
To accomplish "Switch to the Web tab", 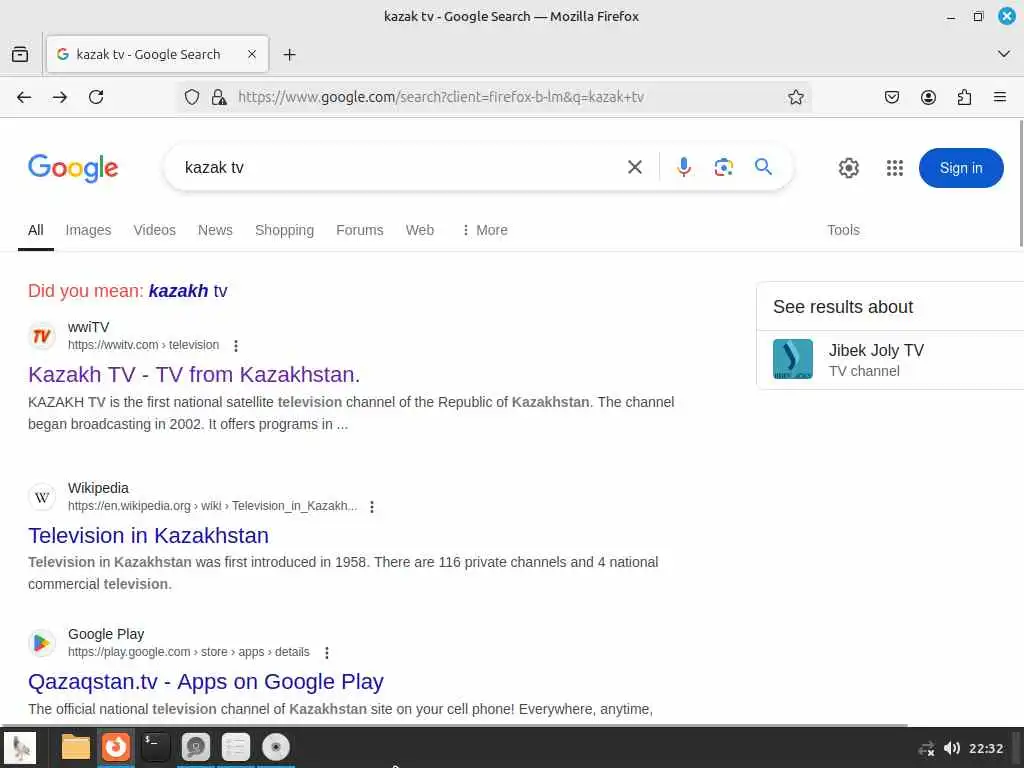I will (x=419, y=230).
